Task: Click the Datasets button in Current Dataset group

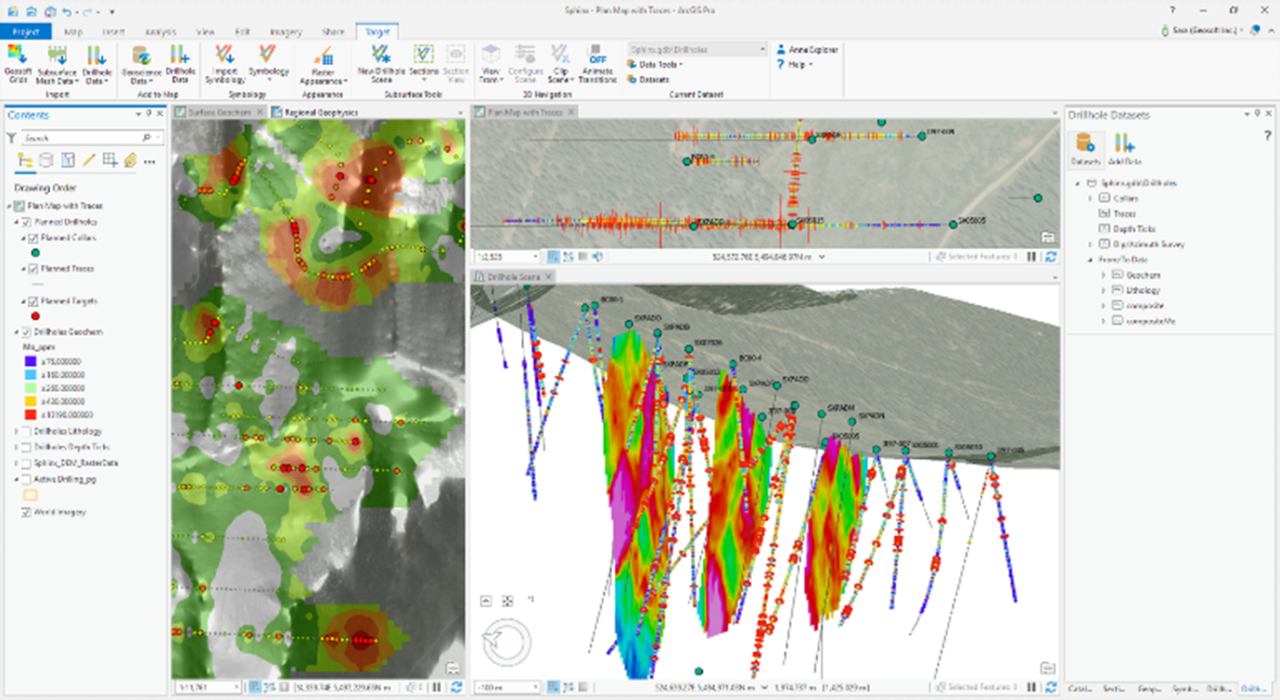Action: click(x=649, y=79)
